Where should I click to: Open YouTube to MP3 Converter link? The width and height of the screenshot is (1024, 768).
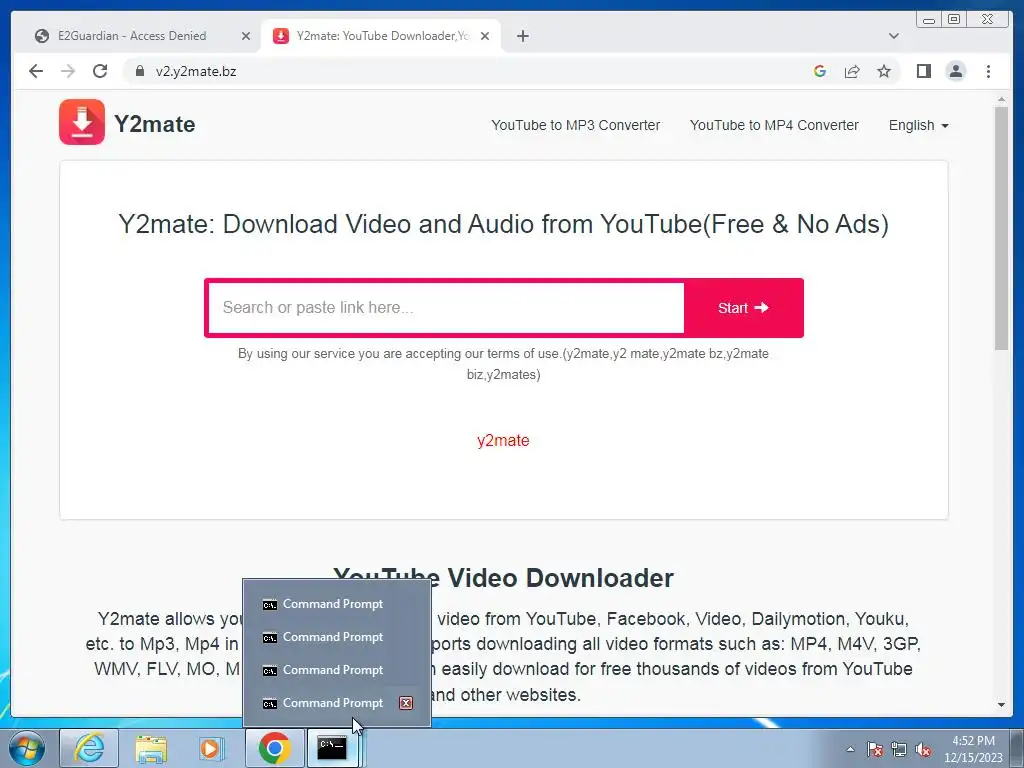(575, 125)
